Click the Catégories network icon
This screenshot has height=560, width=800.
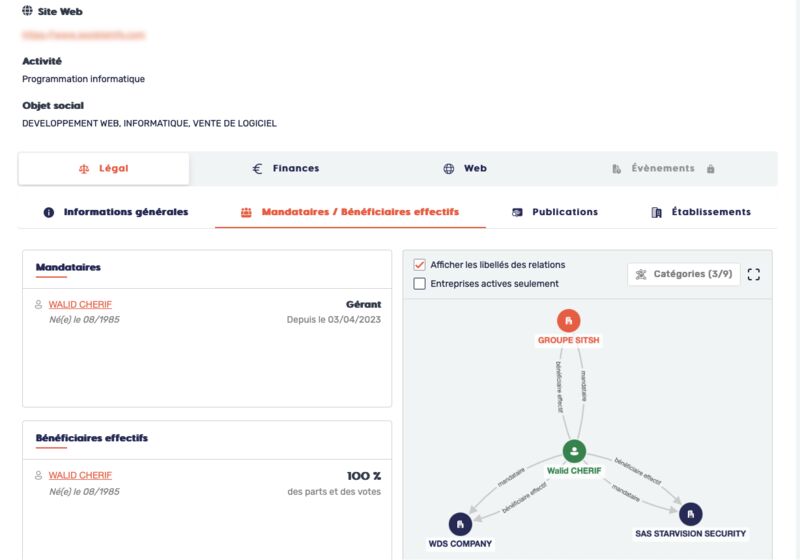tap(641, 274)
